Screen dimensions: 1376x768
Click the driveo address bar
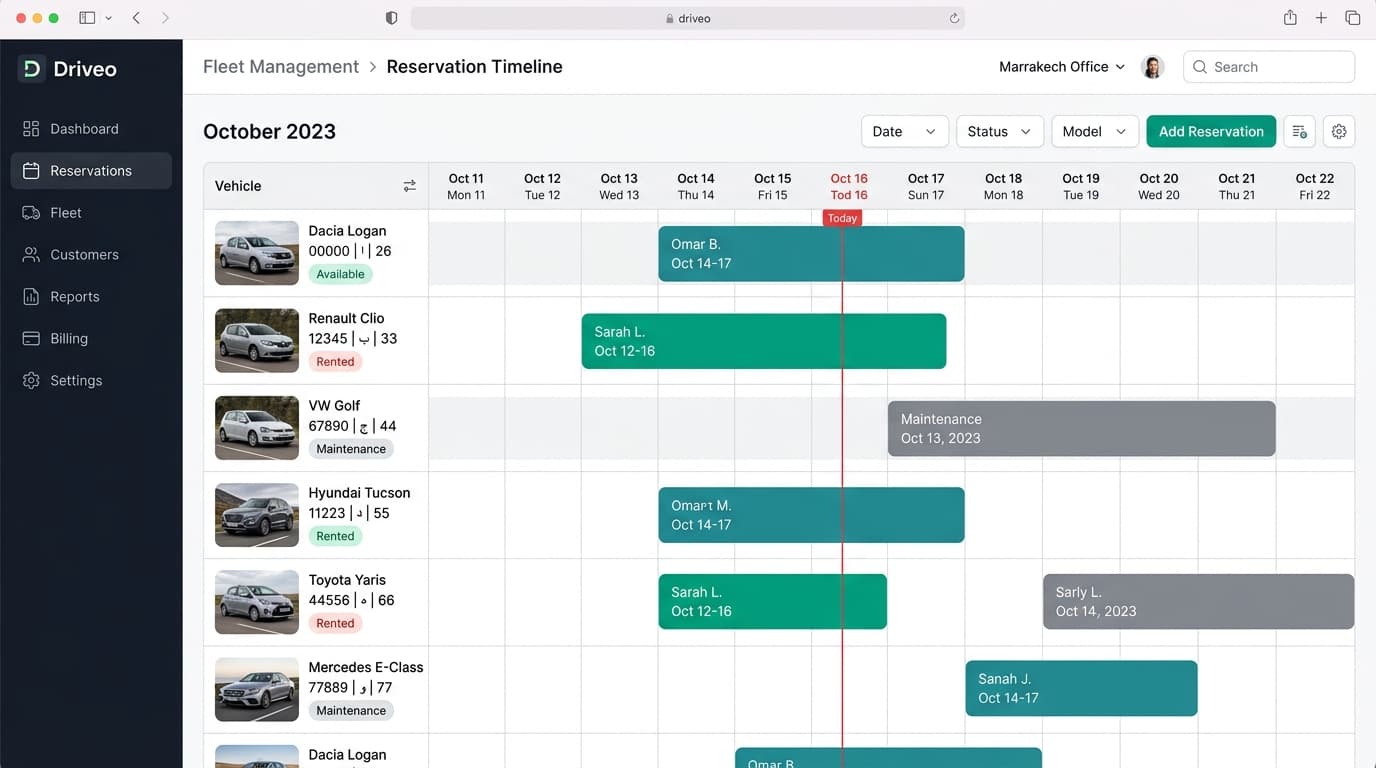688,18
